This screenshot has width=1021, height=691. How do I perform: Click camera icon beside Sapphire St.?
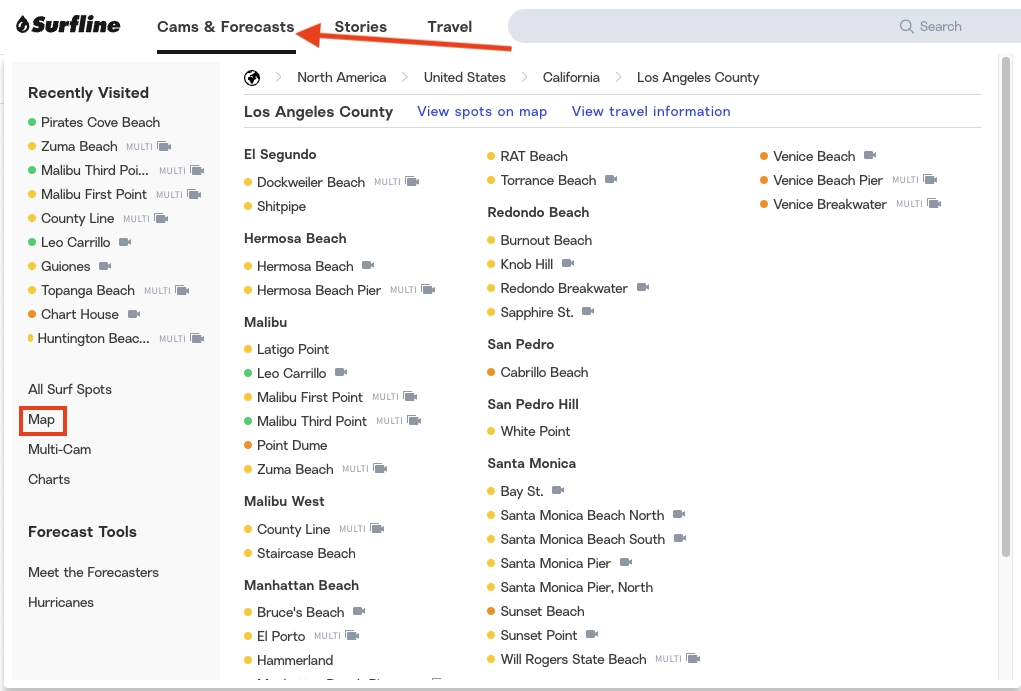click(x=588, y=311)
